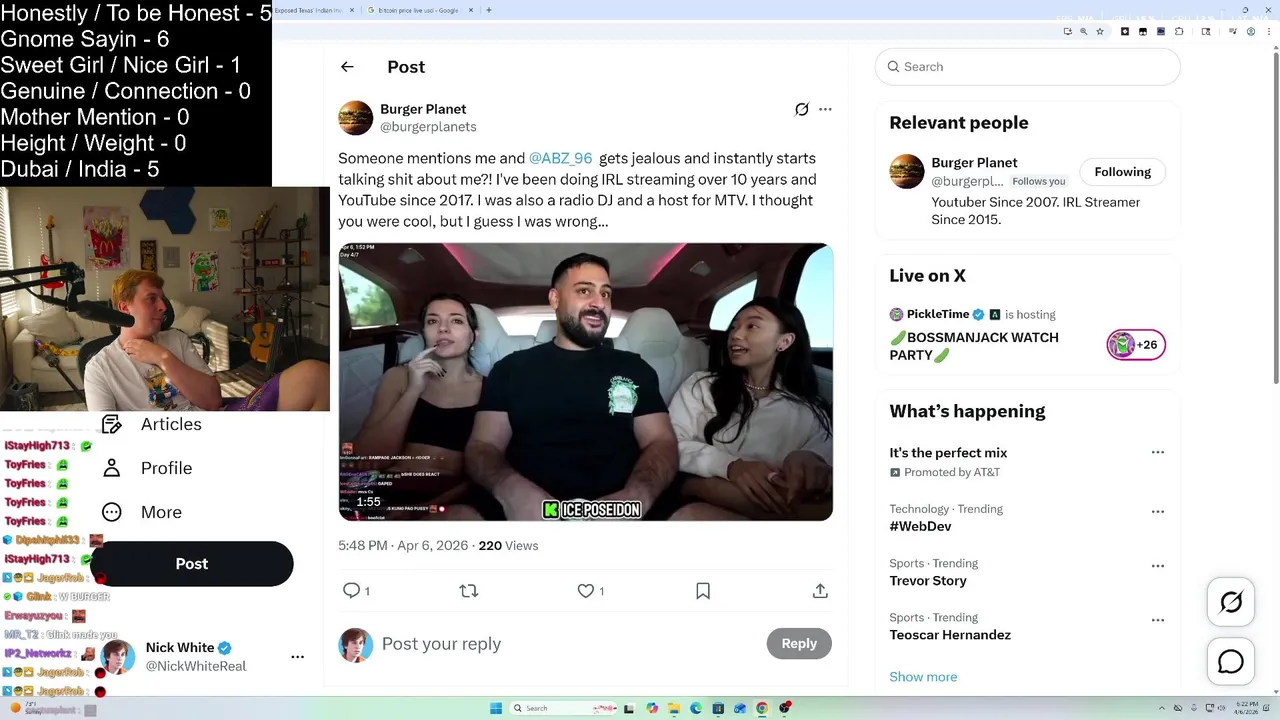The width and height of the screenshot is (1280, 720).
Task: Open the taskbar clock at 6:22 PM
Action: pos(1246,708)
